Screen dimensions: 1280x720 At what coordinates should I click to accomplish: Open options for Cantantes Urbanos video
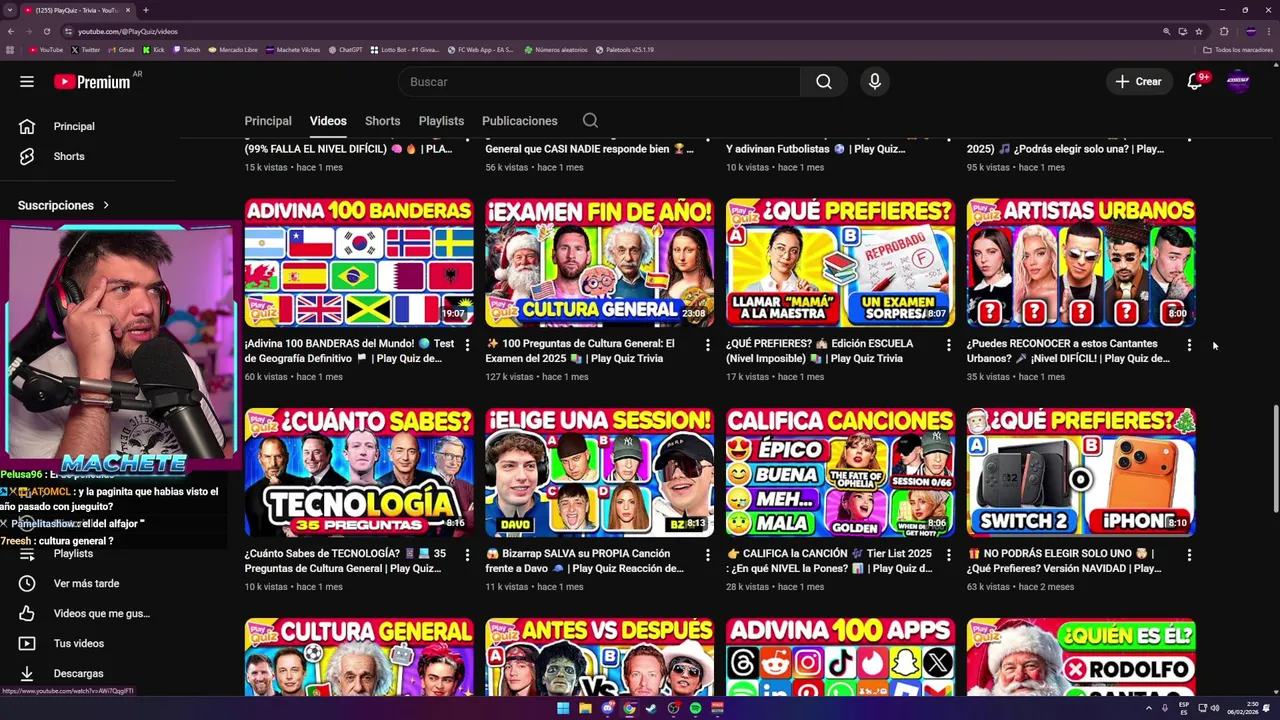[1189, 345]
